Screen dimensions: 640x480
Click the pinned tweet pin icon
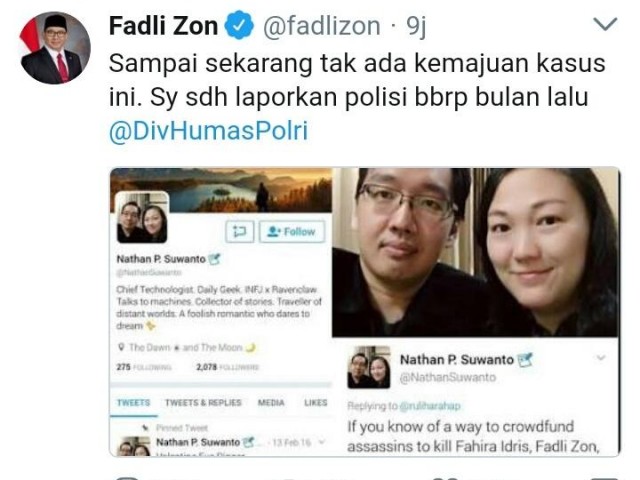144,428
